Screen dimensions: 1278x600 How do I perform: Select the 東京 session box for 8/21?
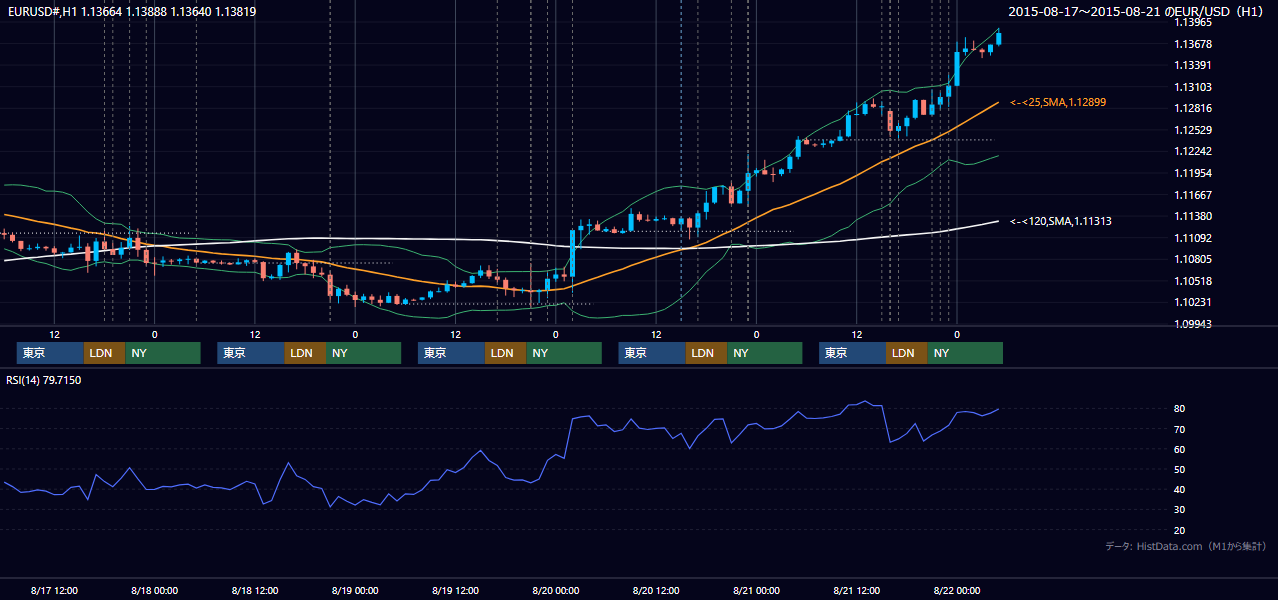(x=852, y=353)
